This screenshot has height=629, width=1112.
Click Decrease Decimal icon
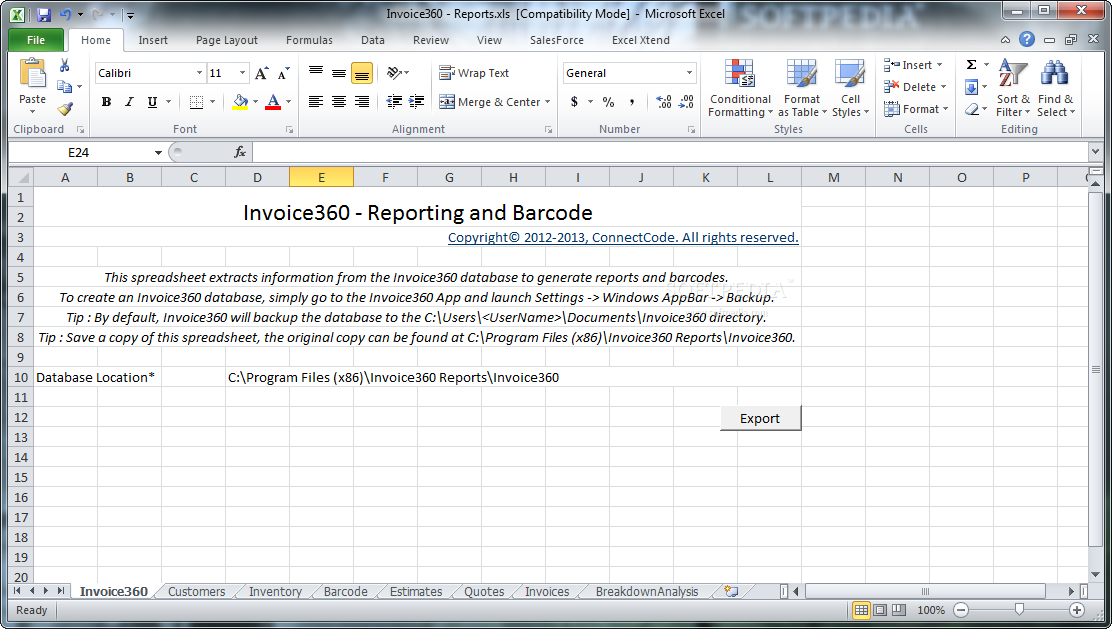(686, 102)
